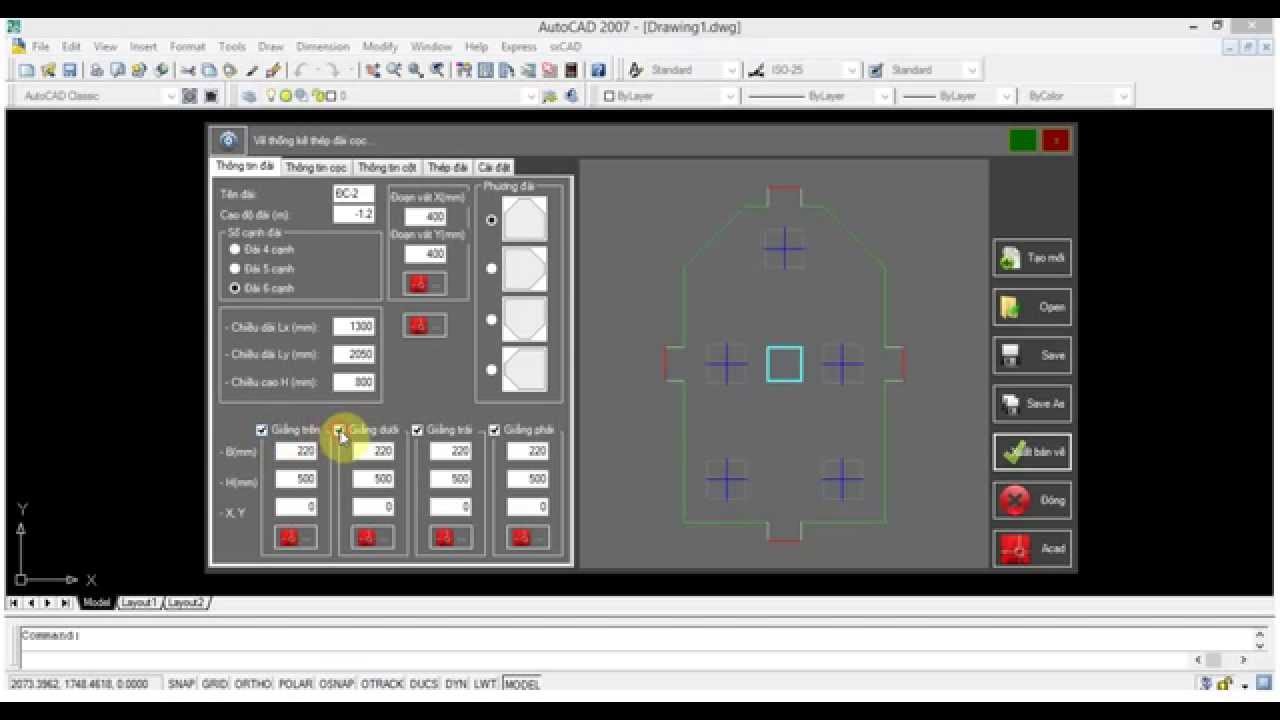Image resolution: width=1280 pixels, height=720 pixels.
Task: Toggle ORTHO mode in status bar
Action: [253, 684]
